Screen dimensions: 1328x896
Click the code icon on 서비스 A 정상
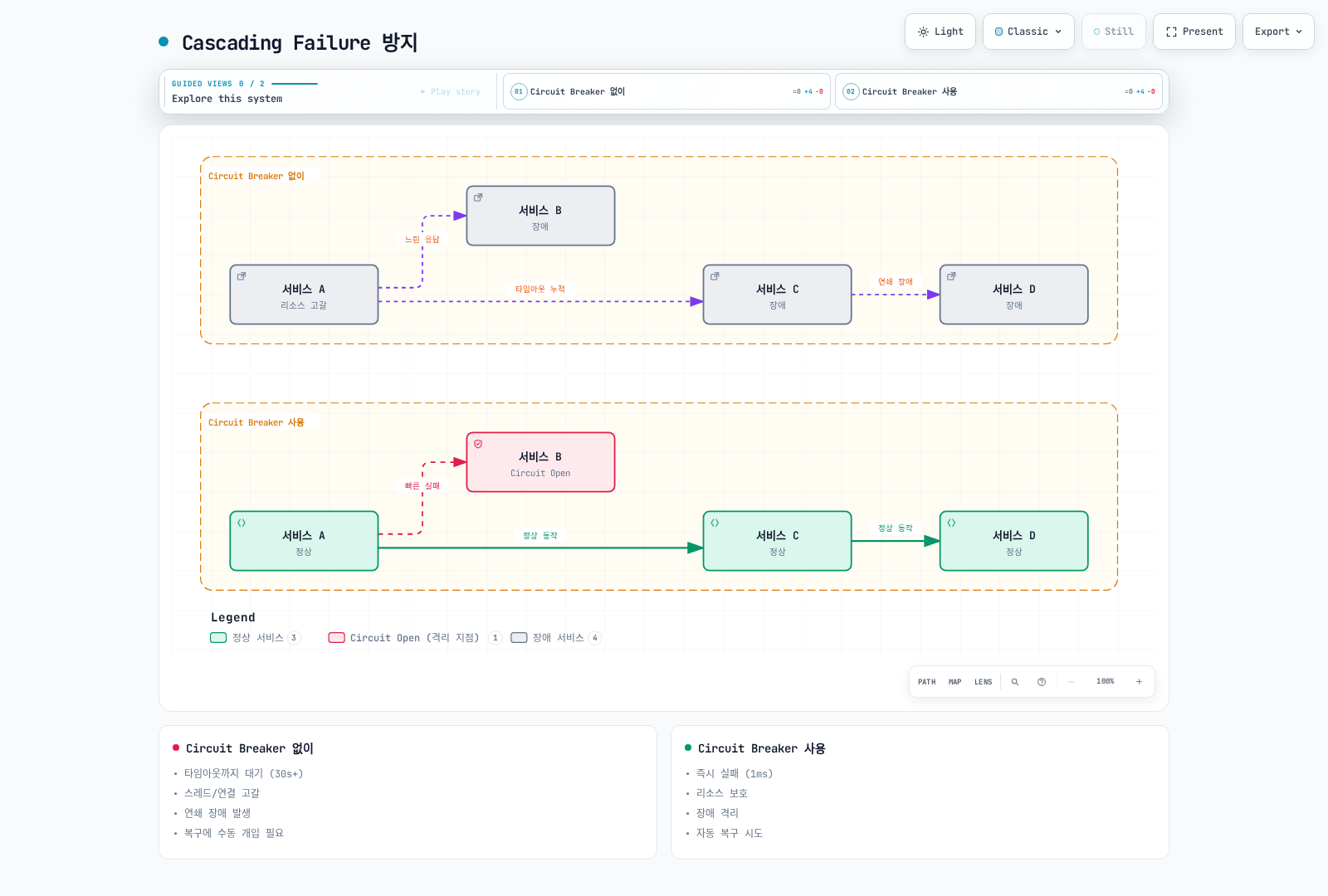(242, 523)
